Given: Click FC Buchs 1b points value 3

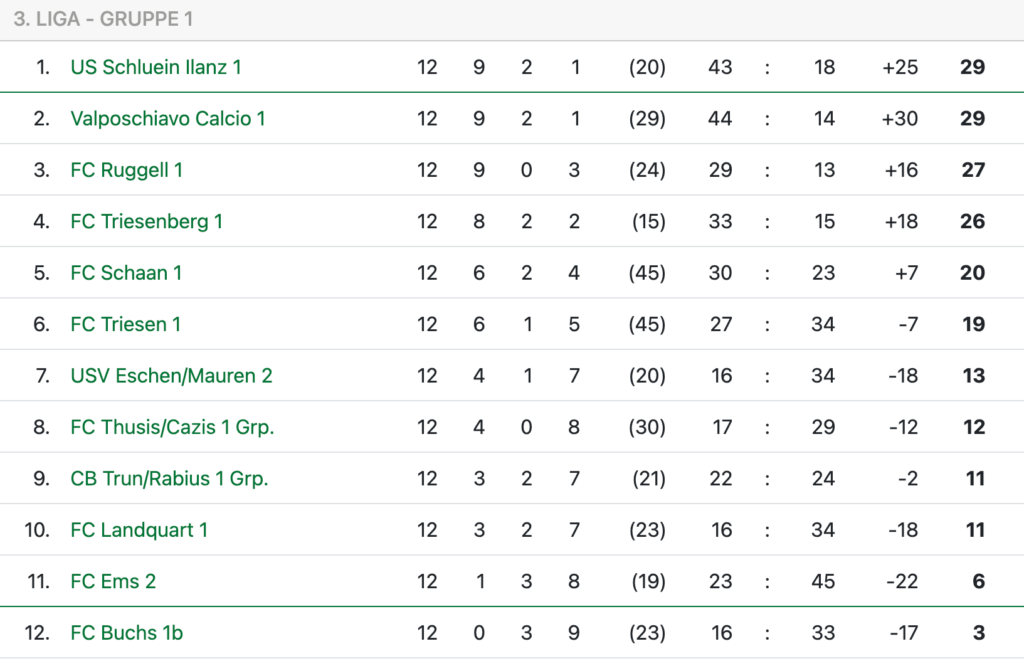Looking at the screenshot, I should point(978,634).
